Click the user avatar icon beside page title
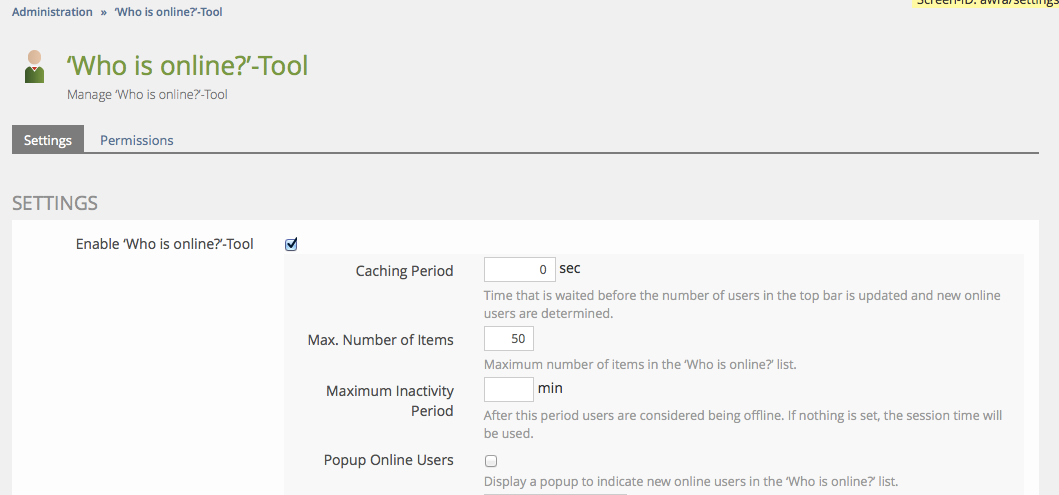This screenshot has width=1059, height=495. (x=34, y=67)
